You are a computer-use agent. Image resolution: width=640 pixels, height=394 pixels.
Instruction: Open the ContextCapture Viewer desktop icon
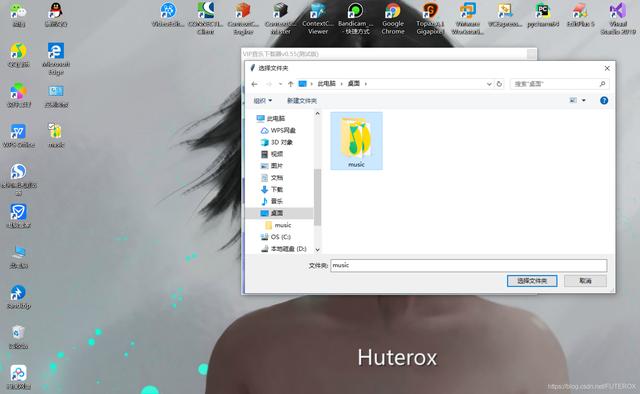318,18
